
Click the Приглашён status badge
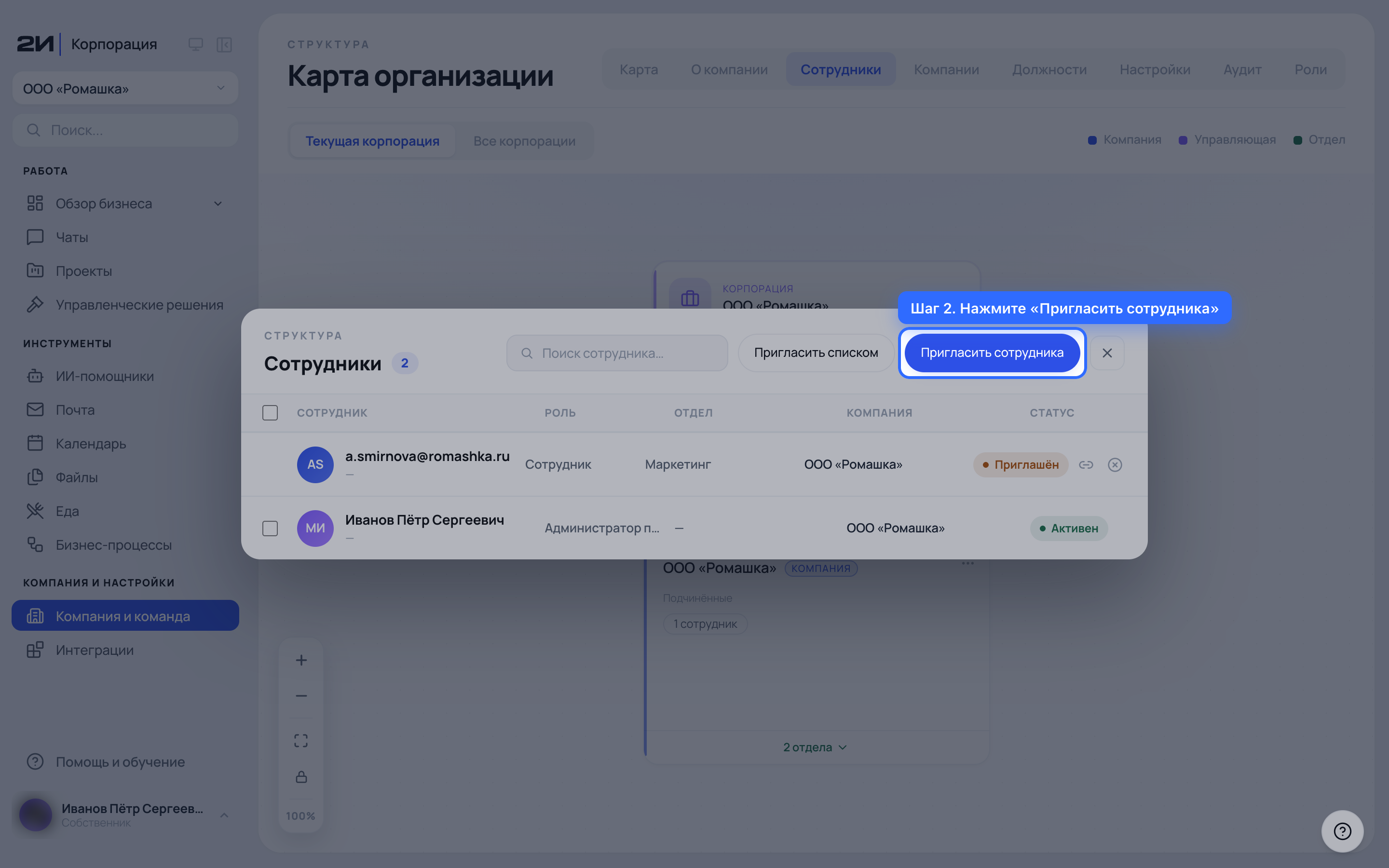click(x=1021, y=464)
